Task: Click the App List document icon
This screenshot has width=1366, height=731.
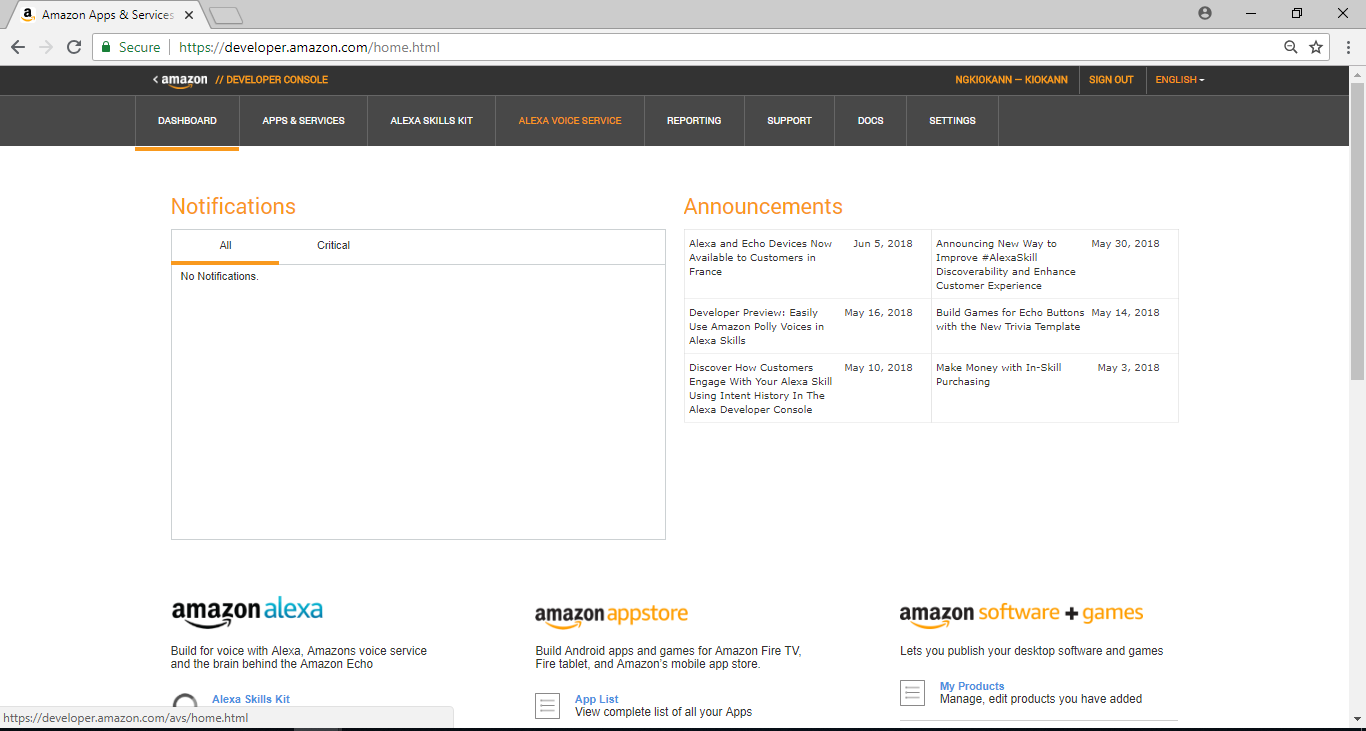Action: [547, 706]
